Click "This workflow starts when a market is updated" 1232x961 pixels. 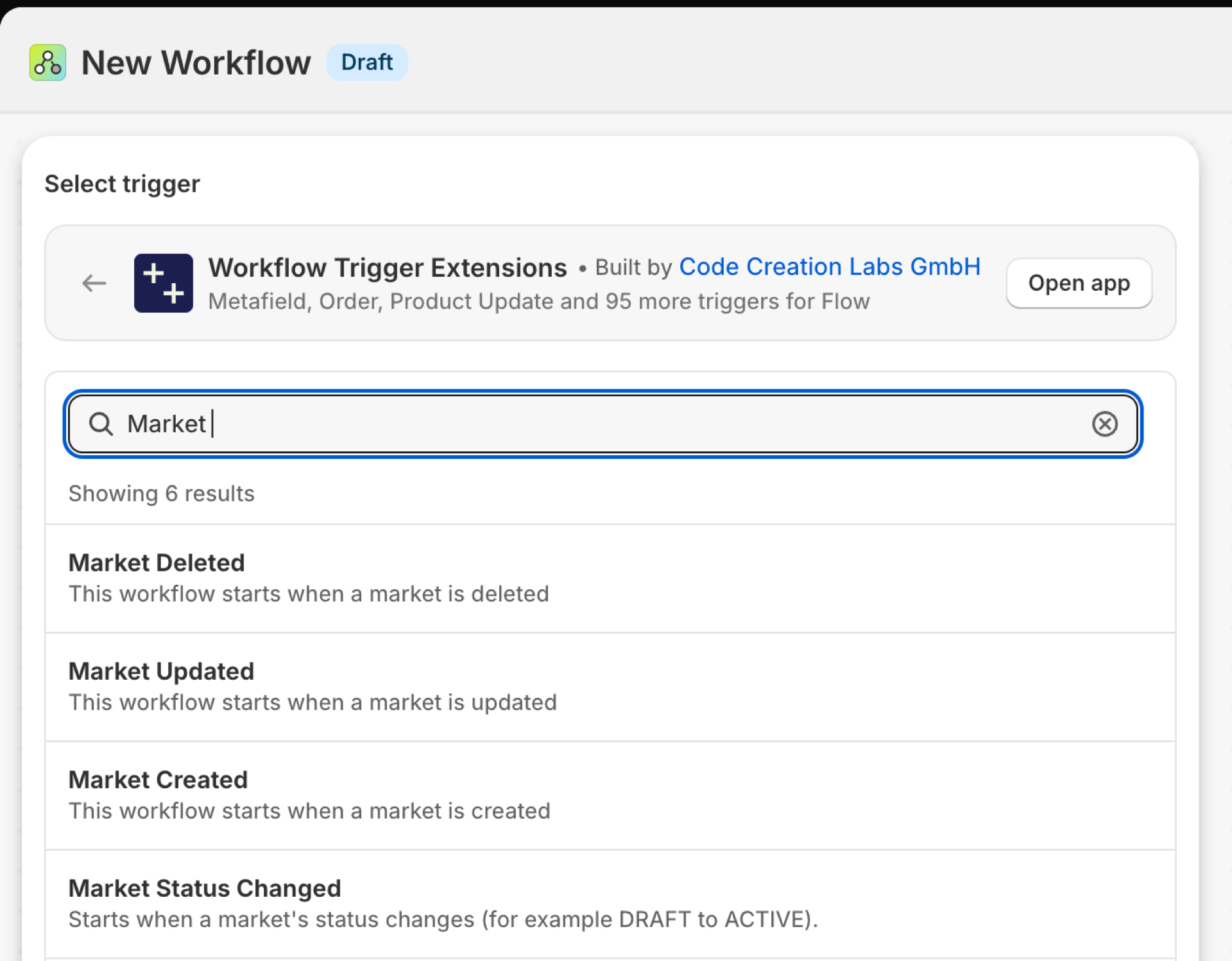tap(312, 702)
